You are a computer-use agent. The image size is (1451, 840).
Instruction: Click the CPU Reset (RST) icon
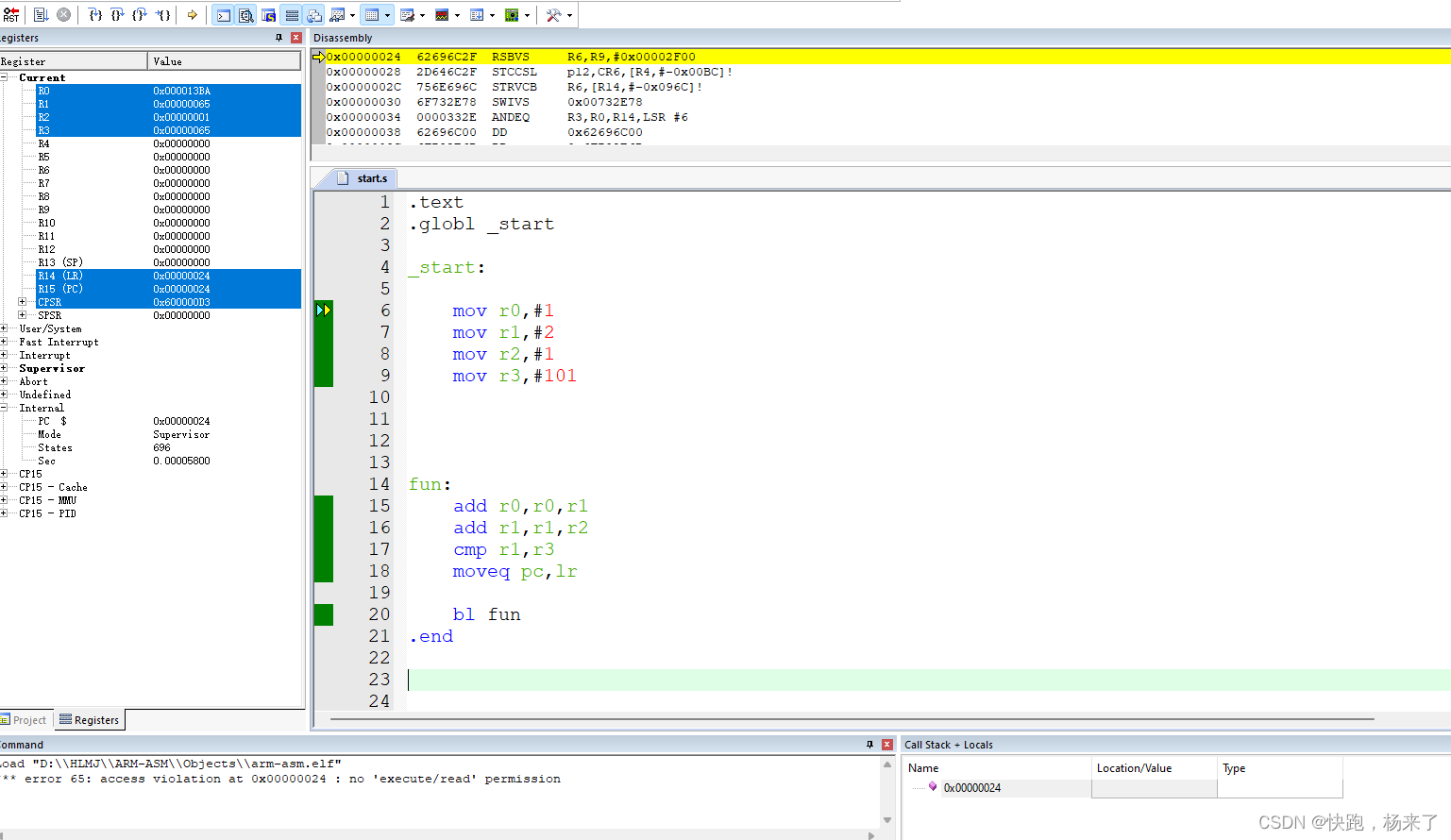pyautogui.click(x=11, y=15)
